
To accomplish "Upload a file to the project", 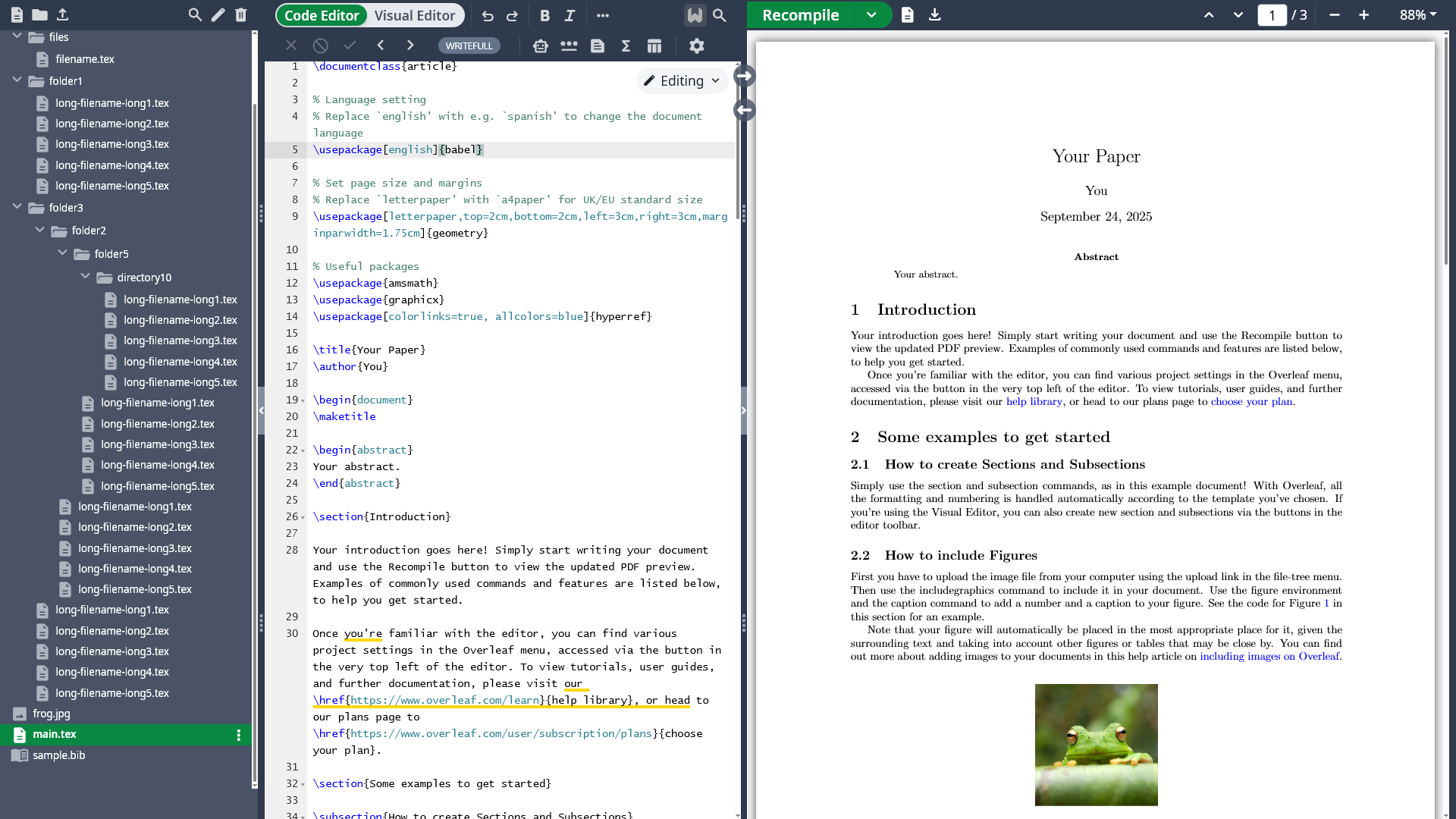I will tap(63, 14).
